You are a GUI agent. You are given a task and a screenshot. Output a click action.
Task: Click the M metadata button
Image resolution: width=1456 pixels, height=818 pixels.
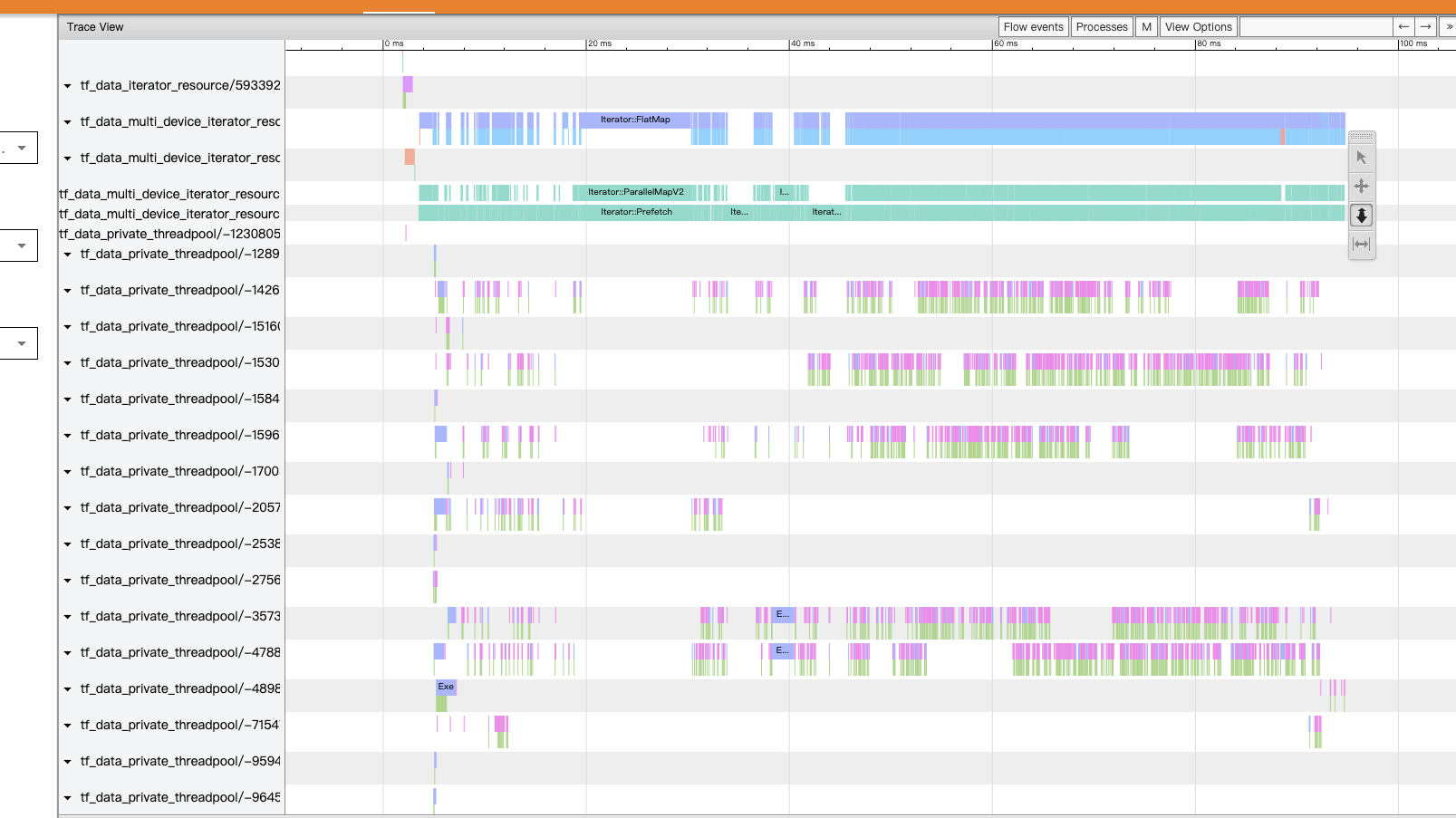tap(1147, 27)
